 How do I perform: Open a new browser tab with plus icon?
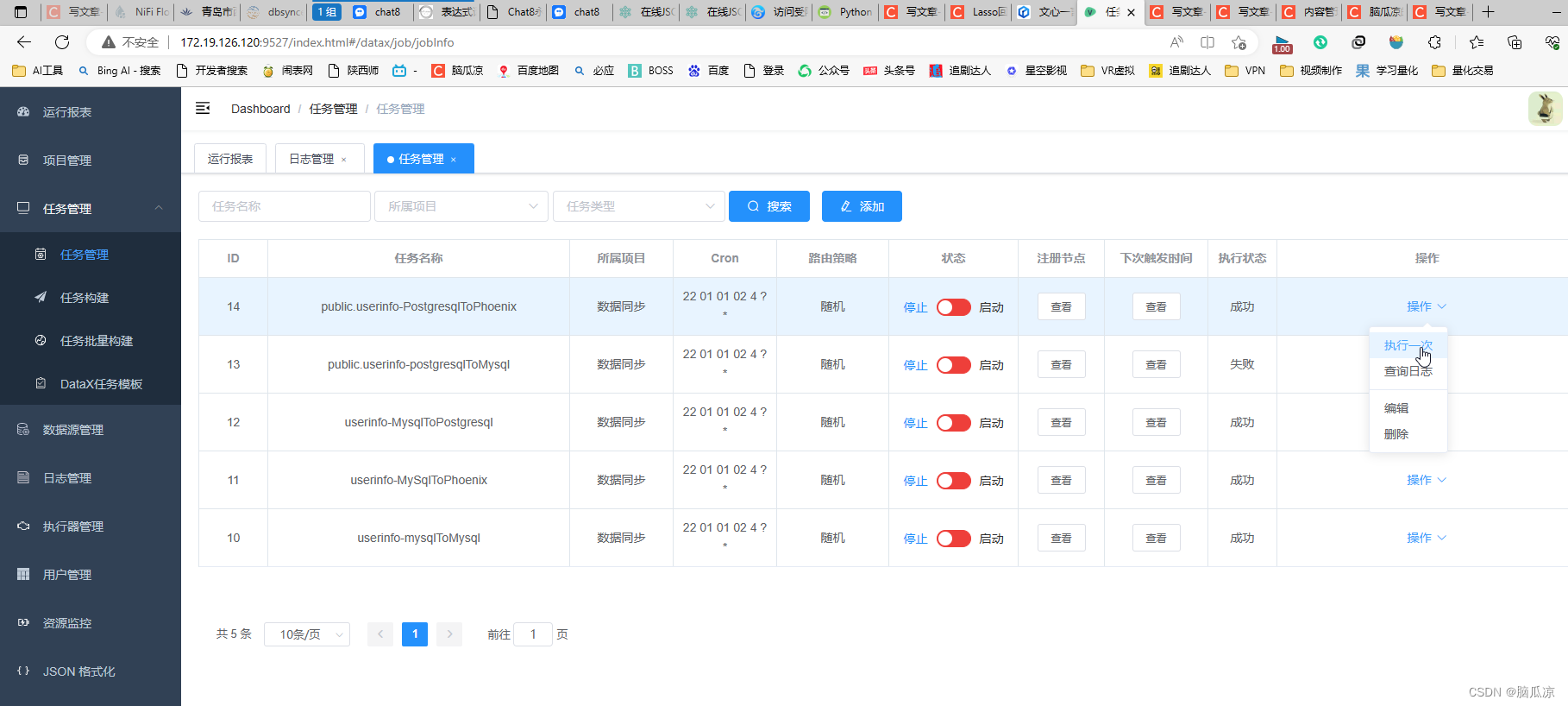[x=1489, y=12]
